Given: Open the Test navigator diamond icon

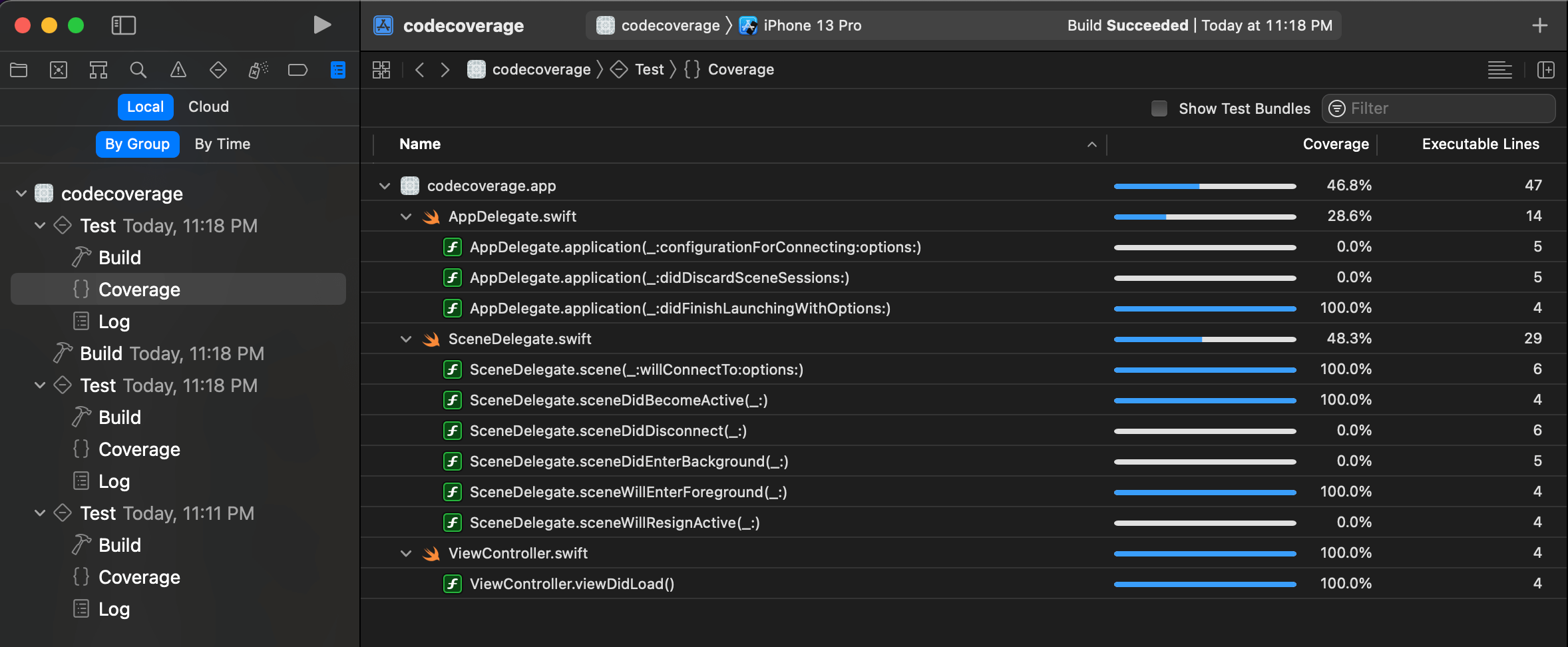Looking at the screenshot, I should pos(218,70).
